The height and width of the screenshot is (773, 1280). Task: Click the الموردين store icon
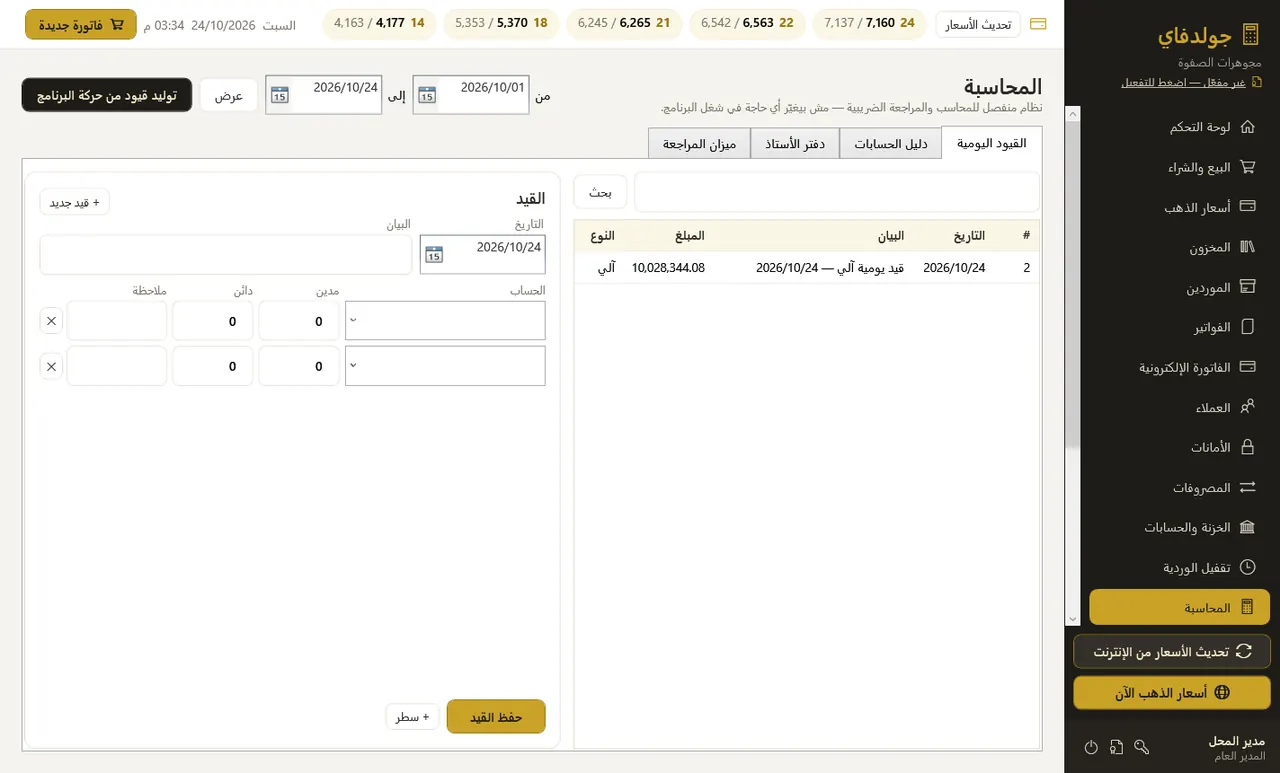[x=1247, y=287]
